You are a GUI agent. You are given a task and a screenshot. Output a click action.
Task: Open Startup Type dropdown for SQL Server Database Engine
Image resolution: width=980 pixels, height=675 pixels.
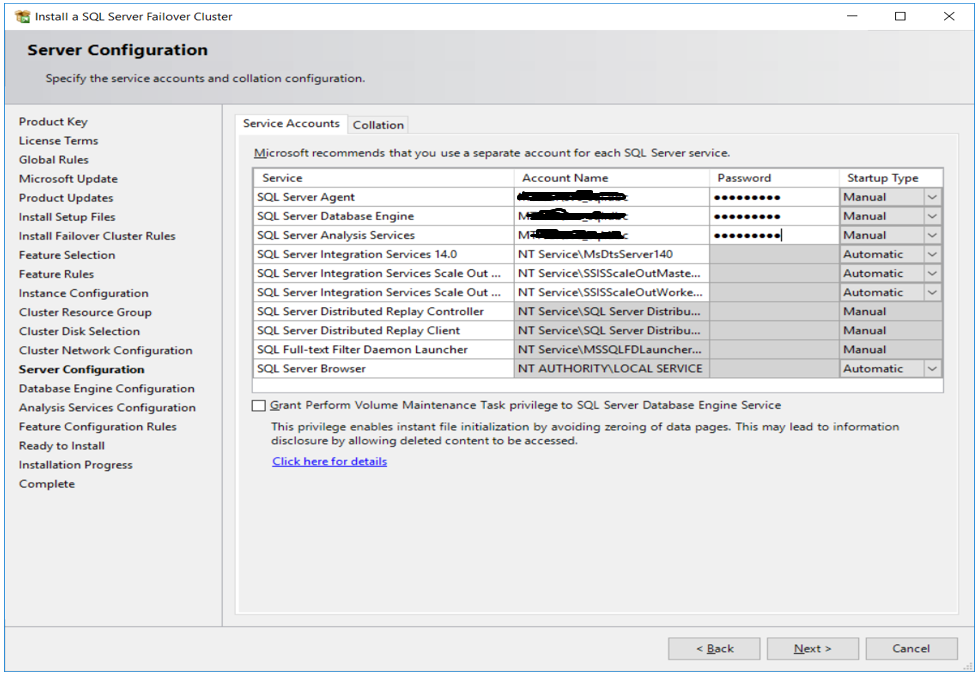(932, 216)
